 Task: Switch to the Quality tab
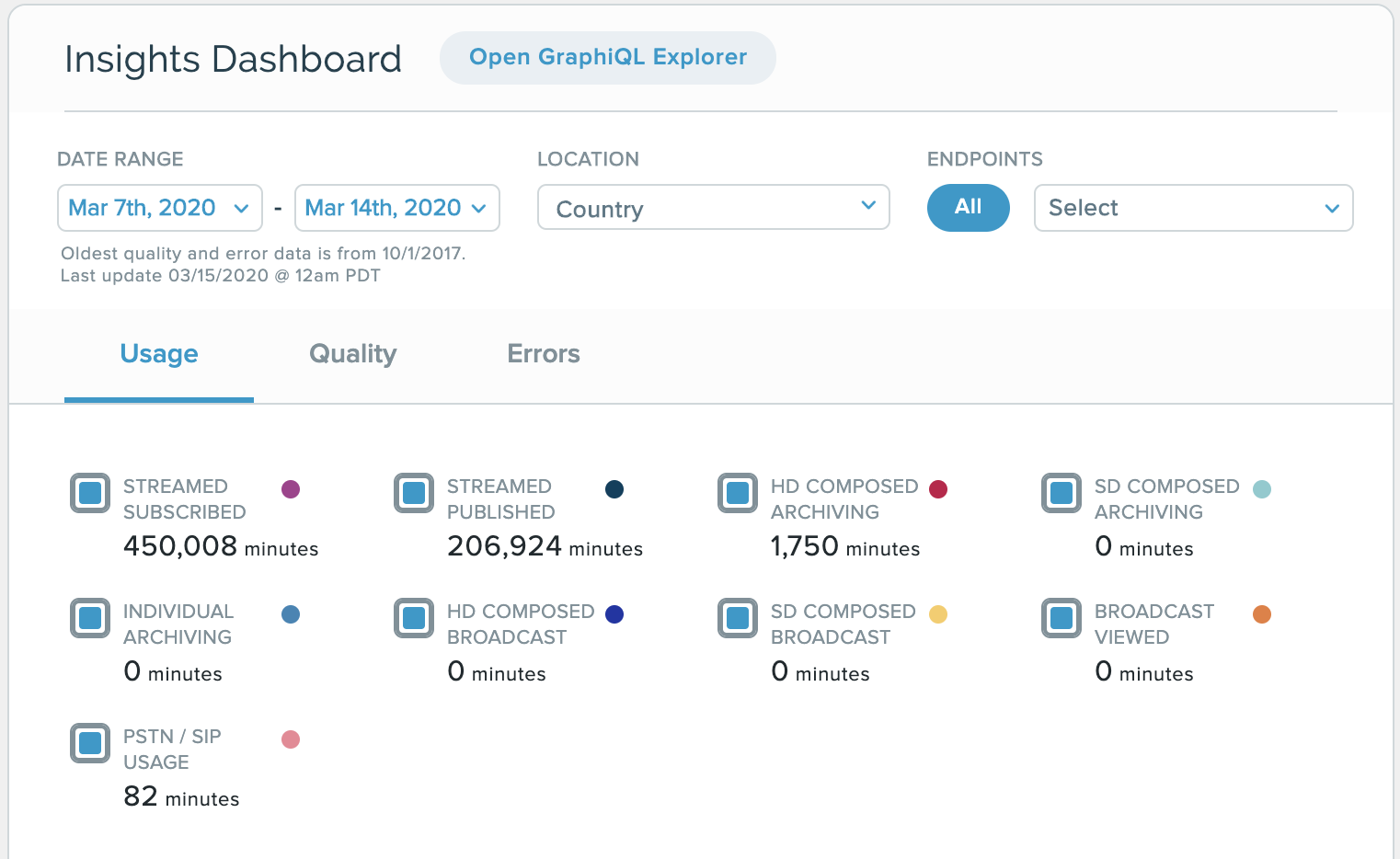[x=353, y=354]
